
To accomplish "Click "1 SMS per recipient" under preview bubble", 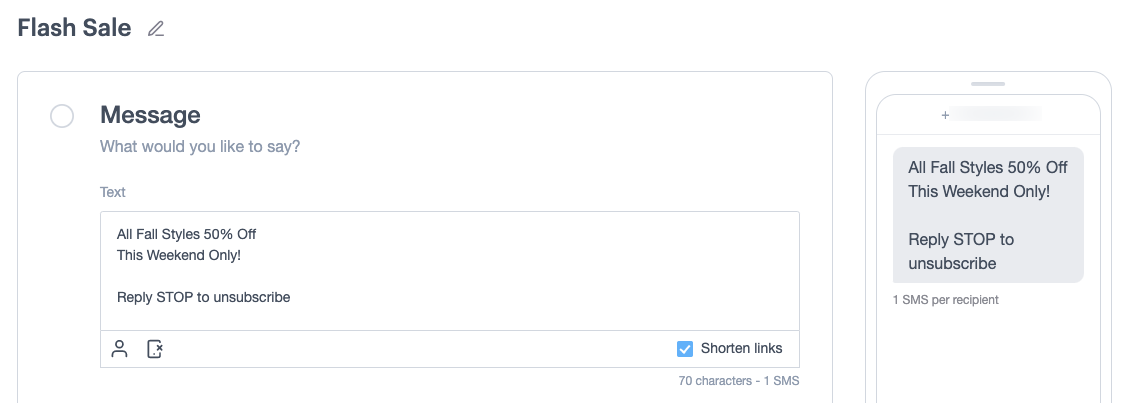I will 945,300.
